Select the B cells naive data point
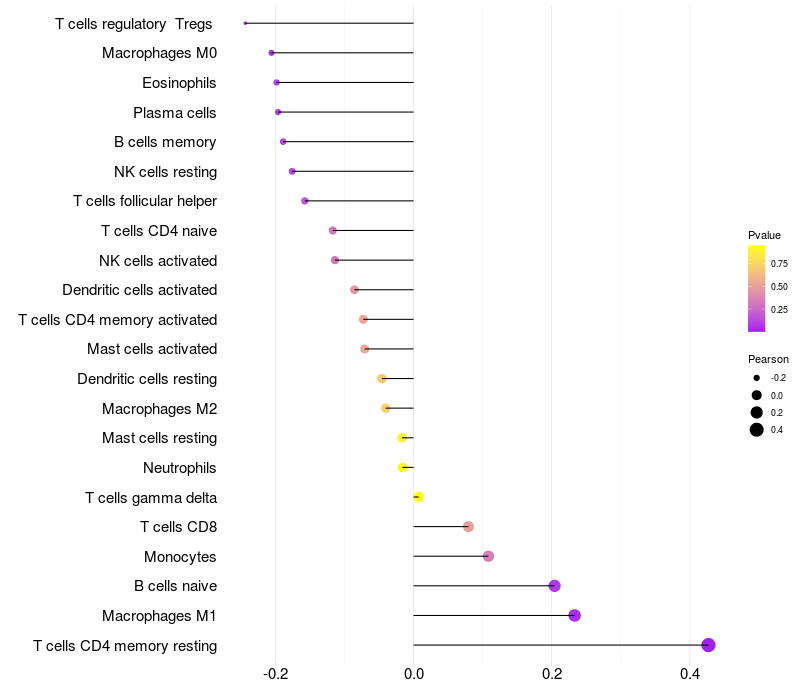This screenshot has height=700, width=800. pos(554,586)
